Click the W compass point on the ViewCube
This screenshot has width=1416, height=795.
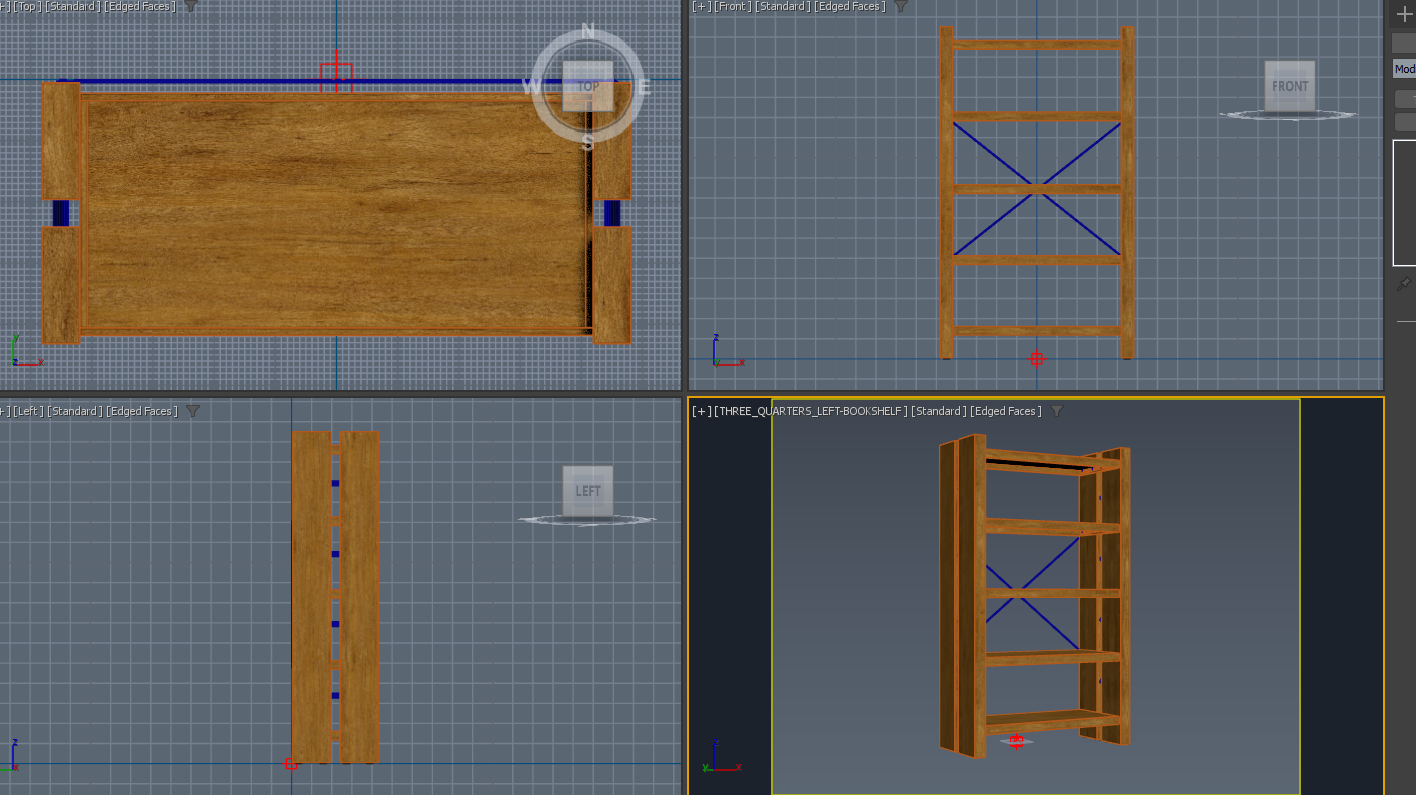pyautogui.click(x=530, y=87)
